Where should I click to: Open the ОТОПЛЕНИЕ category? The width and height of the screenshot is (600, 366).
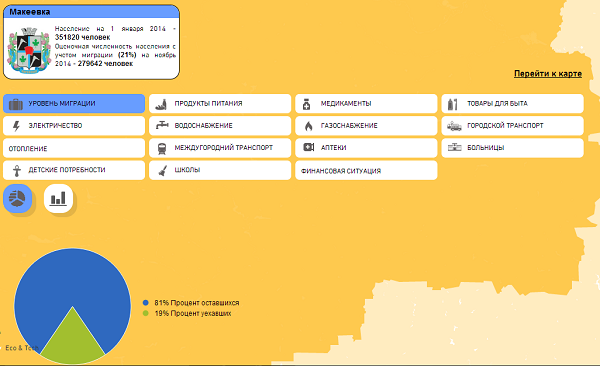click(x=74, y=148)
